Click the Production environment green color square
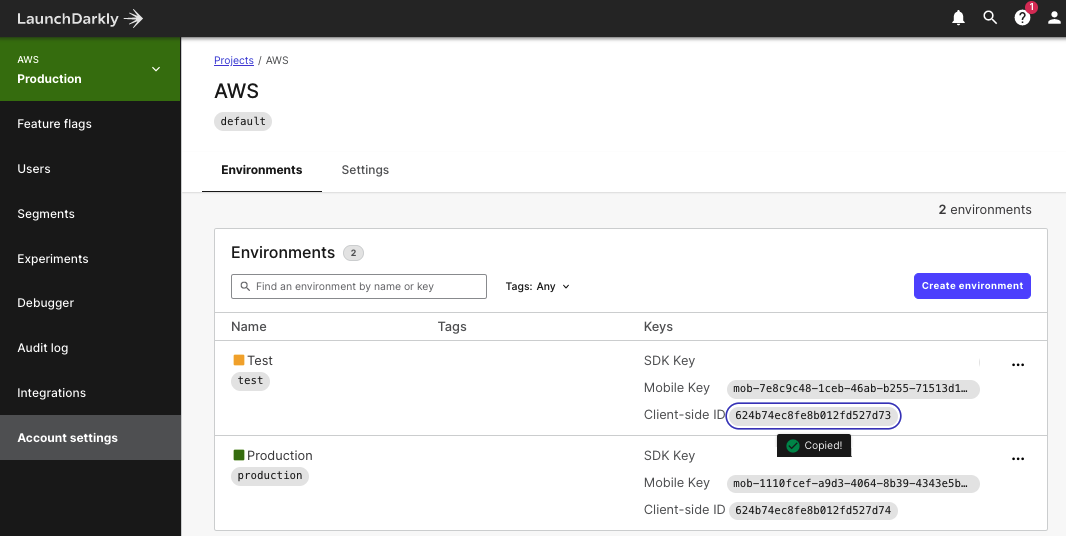Image resolution: width=1066 pixels, height=536 pixels. [x=239, y=454]
